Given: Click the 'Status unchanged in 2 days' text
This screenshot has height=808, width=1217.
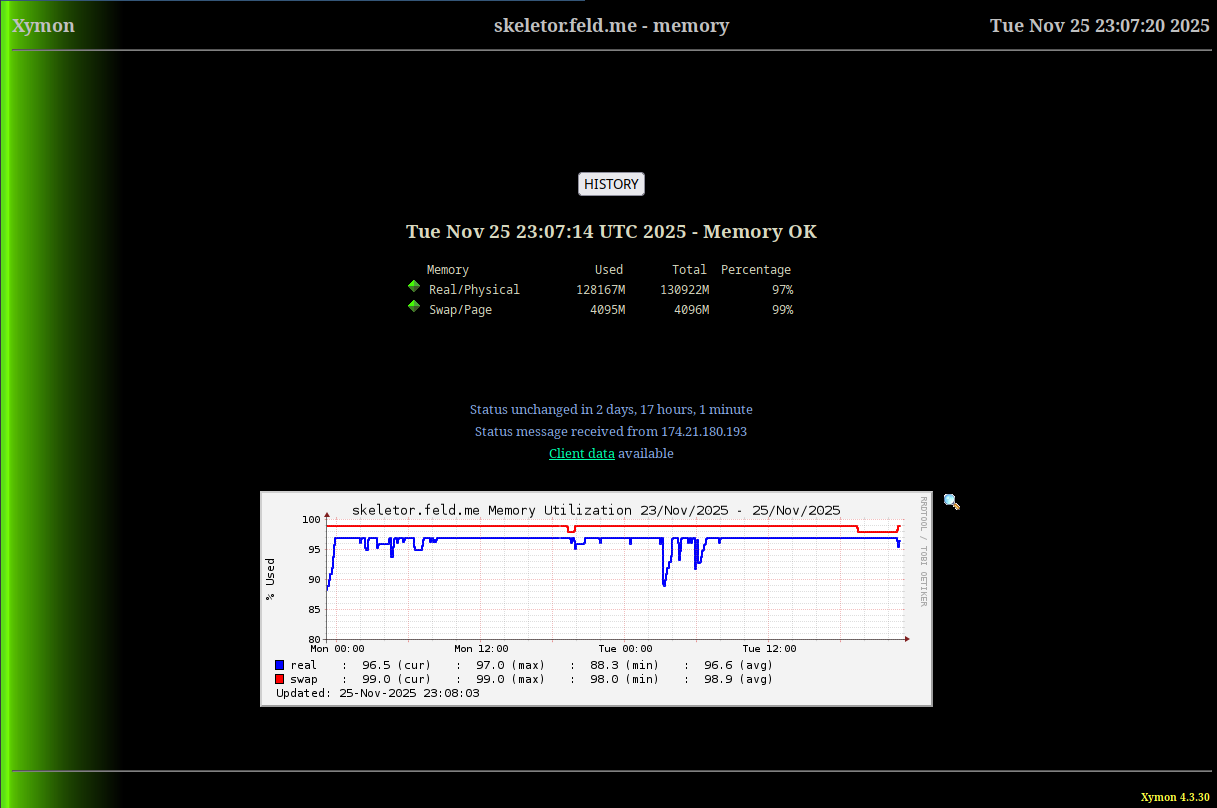Looking at the screenshot, I should [x=611, y=410].
